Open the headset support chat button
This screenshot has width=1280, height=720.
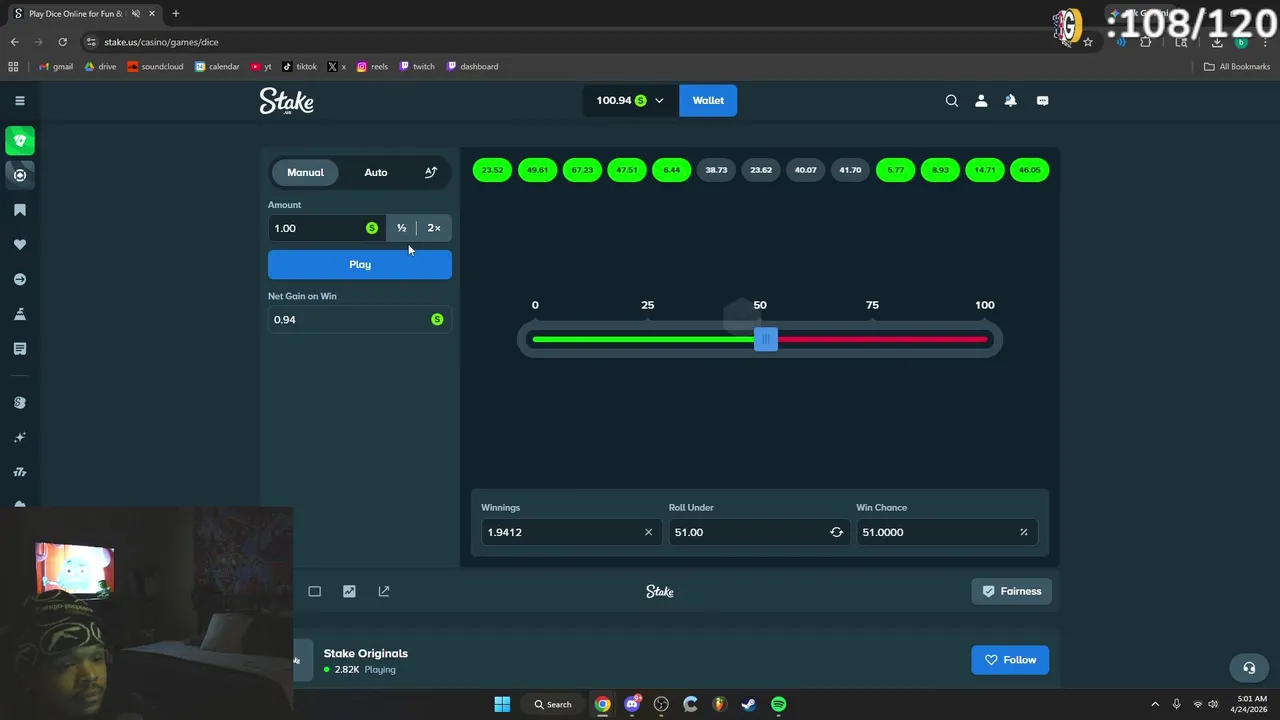point(1249,668)
